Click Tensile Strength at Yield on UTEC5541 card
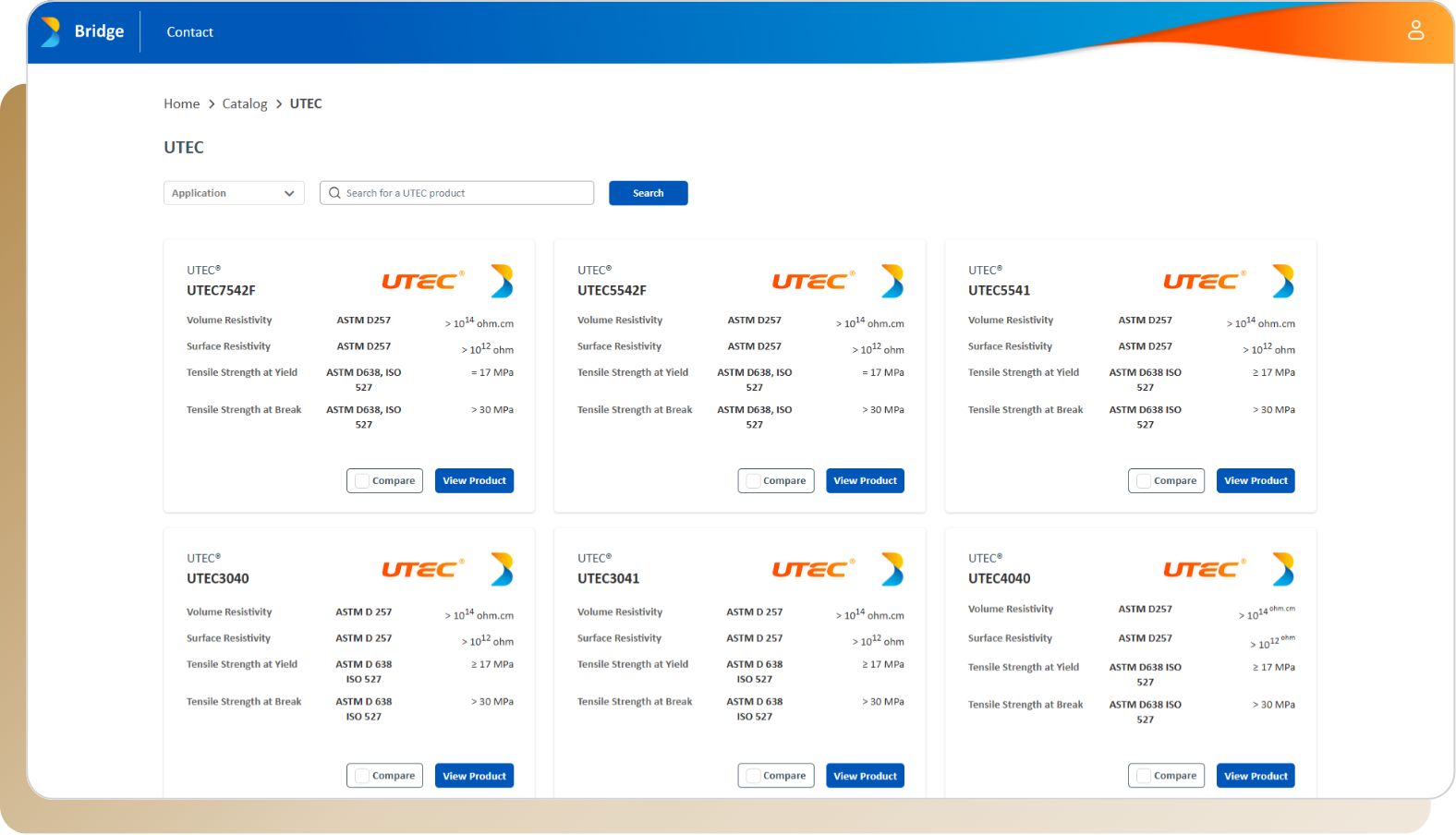Screen dimensions: 1456x835 point(1024,372)
